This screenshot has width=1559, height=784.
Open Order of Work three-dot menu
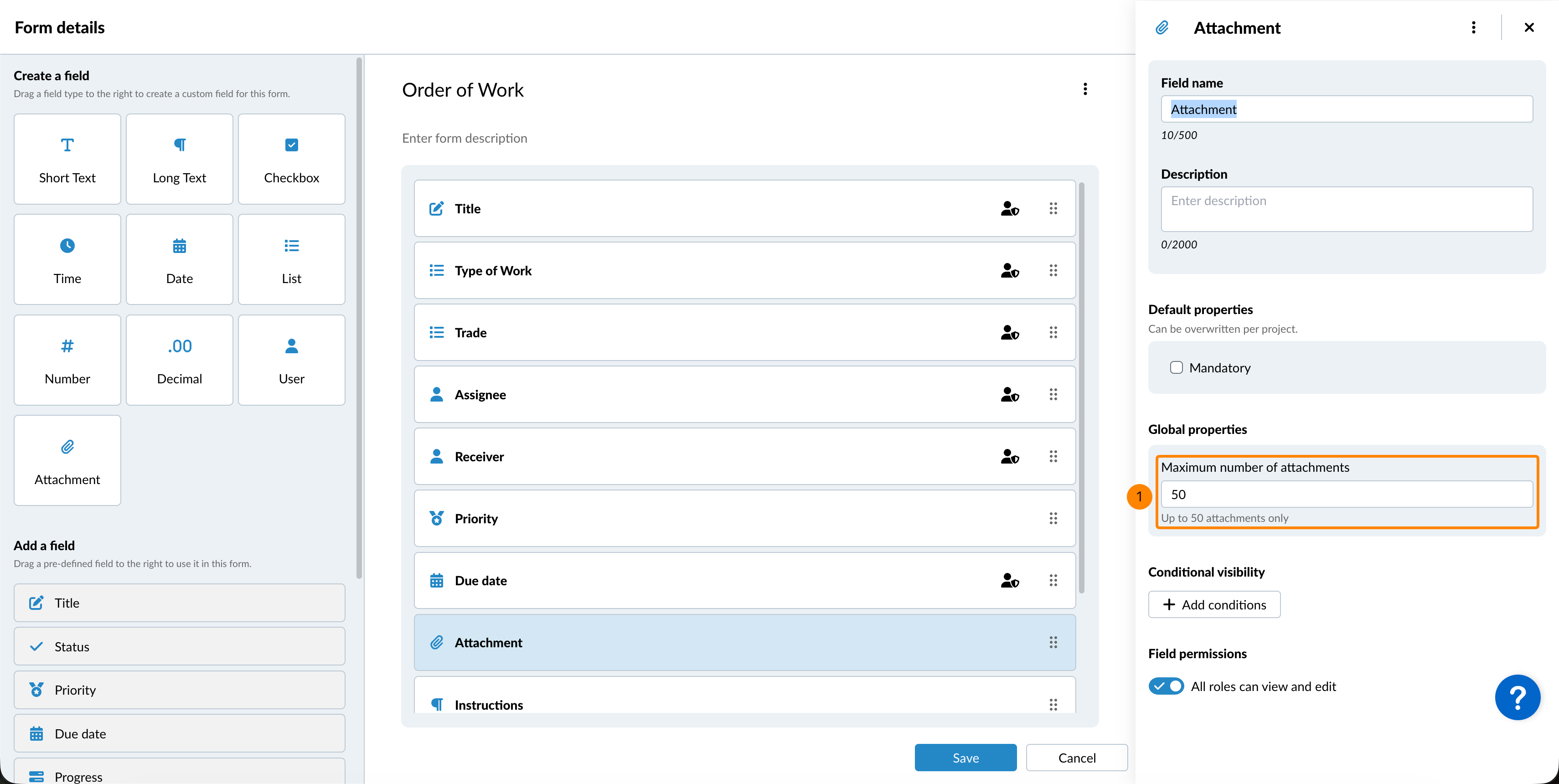[1085, 89]
